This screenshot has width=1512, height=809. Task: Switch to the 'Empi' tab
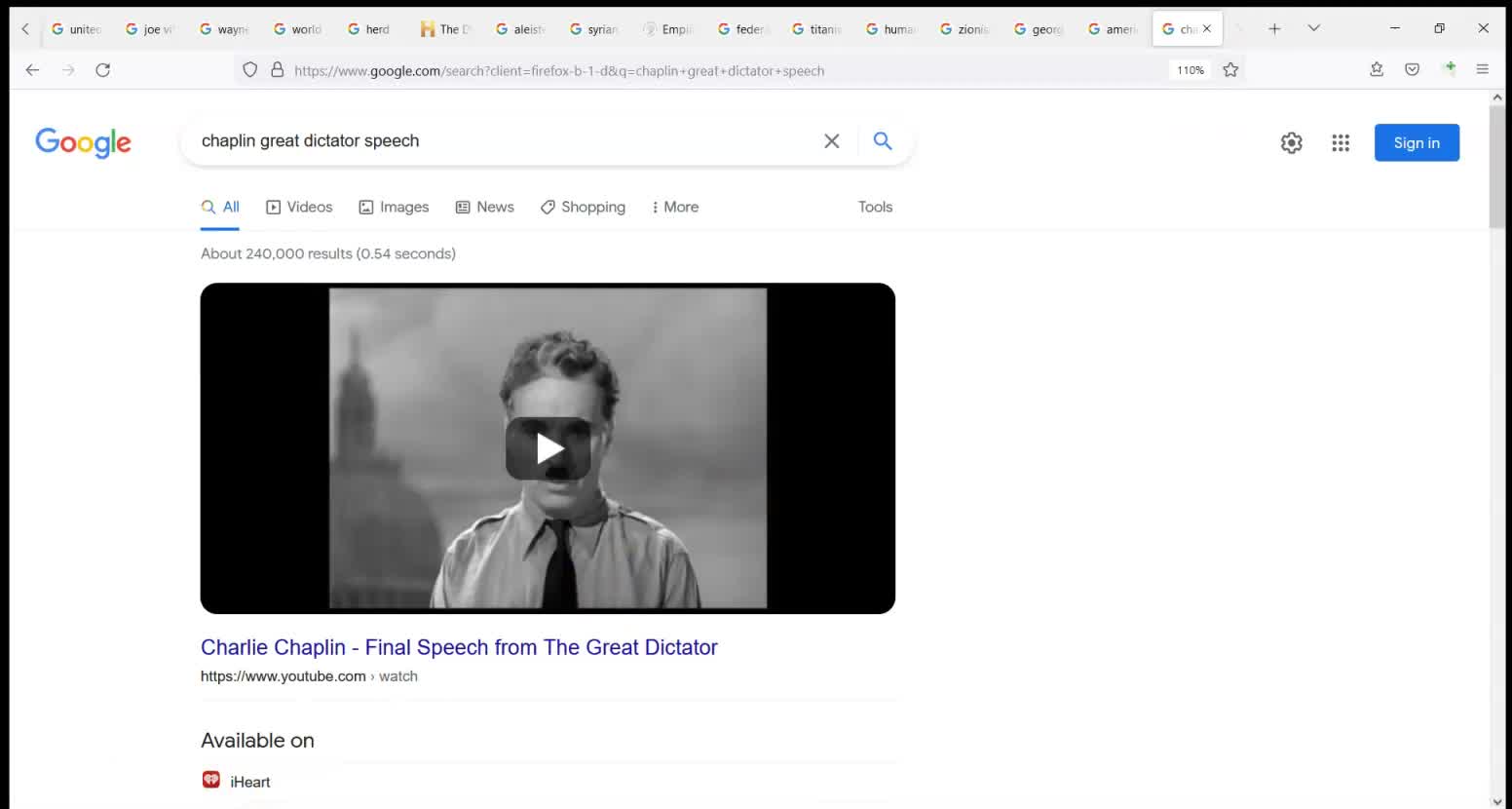pyautogui.click(x=668, y=29)
